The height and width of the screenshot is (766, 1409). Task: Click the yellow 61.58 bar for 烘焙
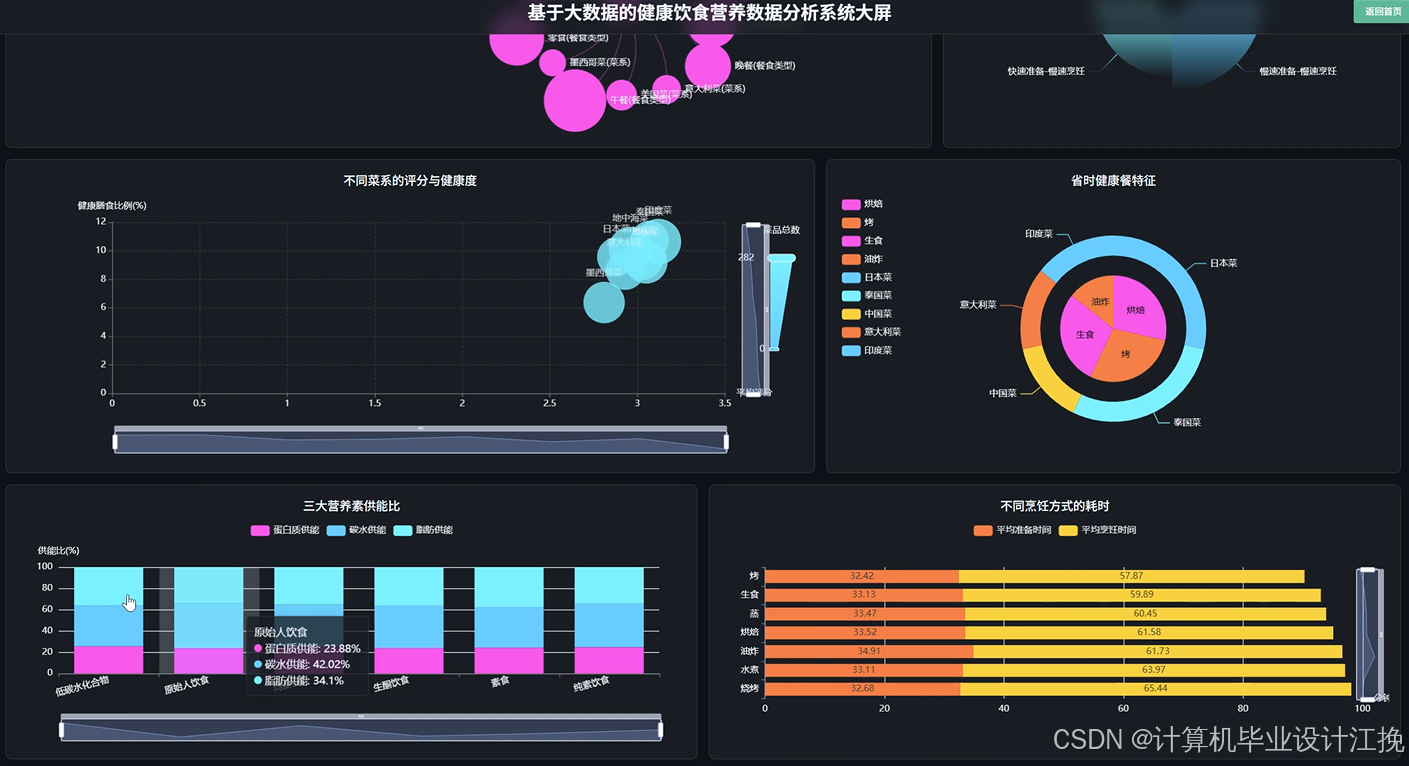[x=1149, y=632]
